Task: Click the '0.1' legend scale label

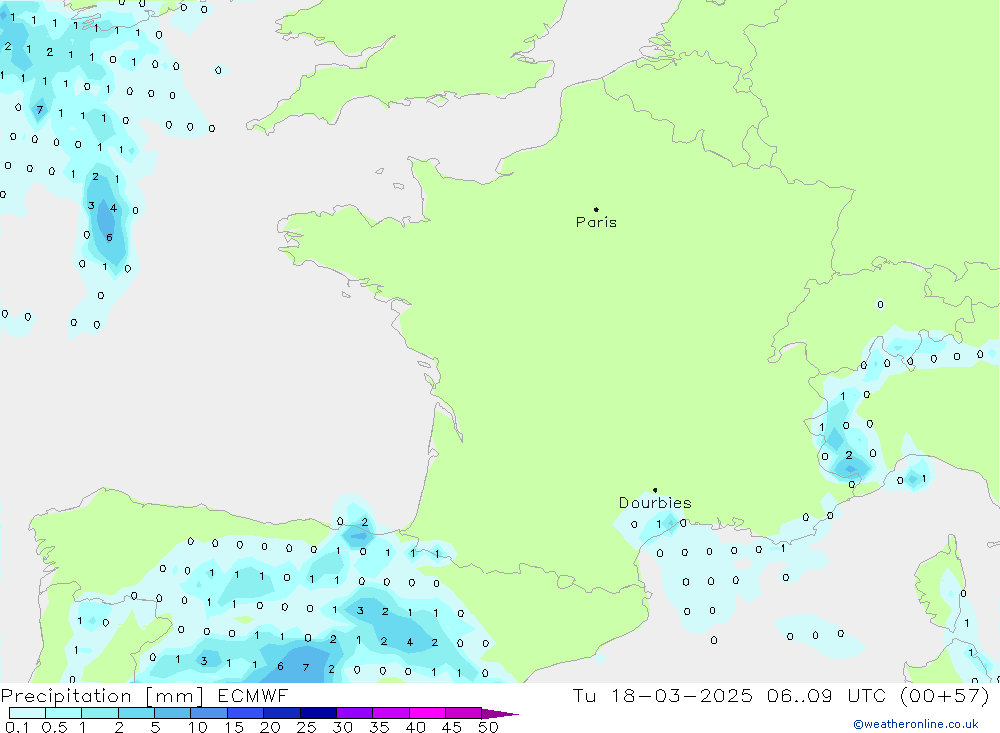Action: point(17,727)
